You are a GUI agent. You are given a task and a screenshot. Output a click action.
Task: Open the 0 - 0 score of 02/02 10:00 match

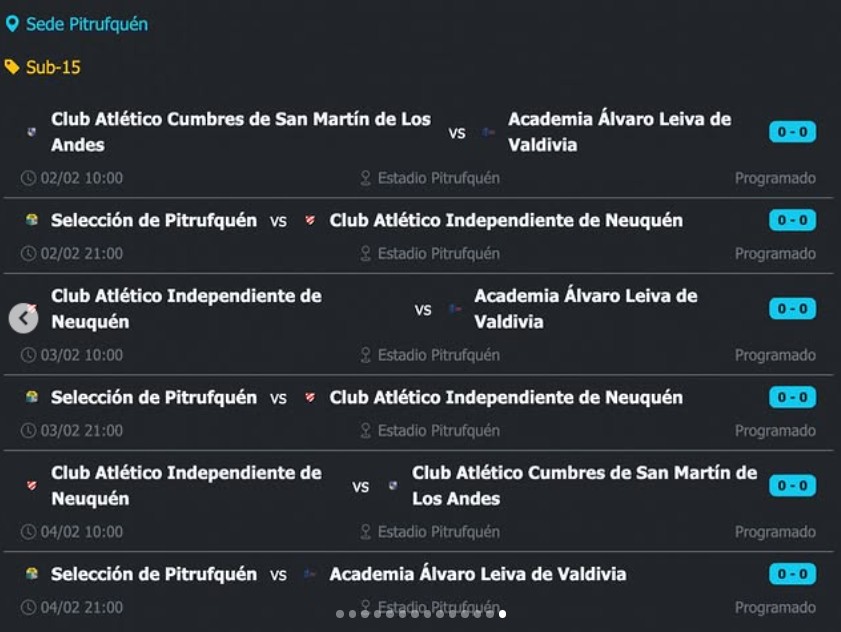pos(792,132)
